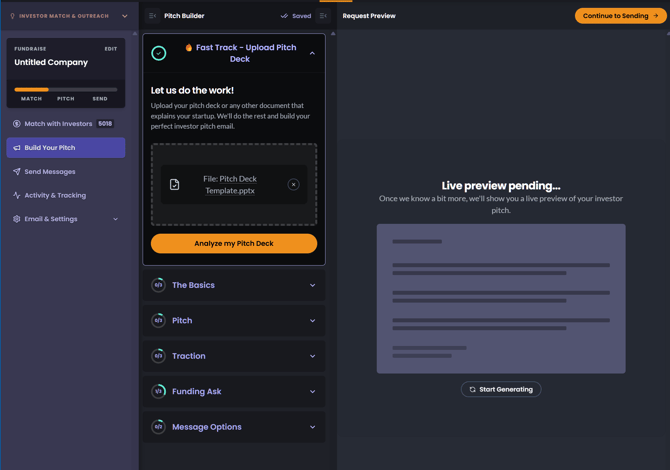Viewport: 670px width, 470px height.
Task: Click the Activity & Tracking pulse icon
Action: 17,195
